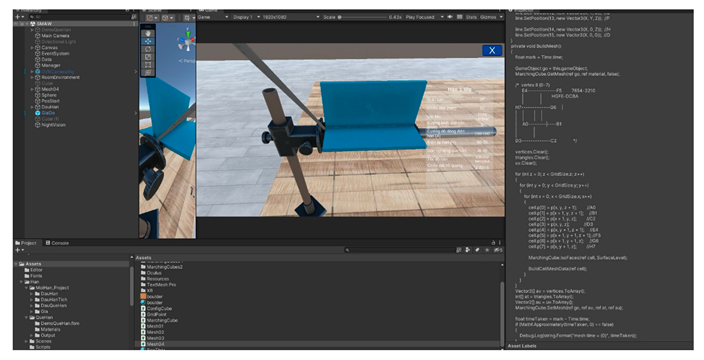Click the SMAW scene icon
The height and width of the screenshot is (360, 704).
(33, 24)
